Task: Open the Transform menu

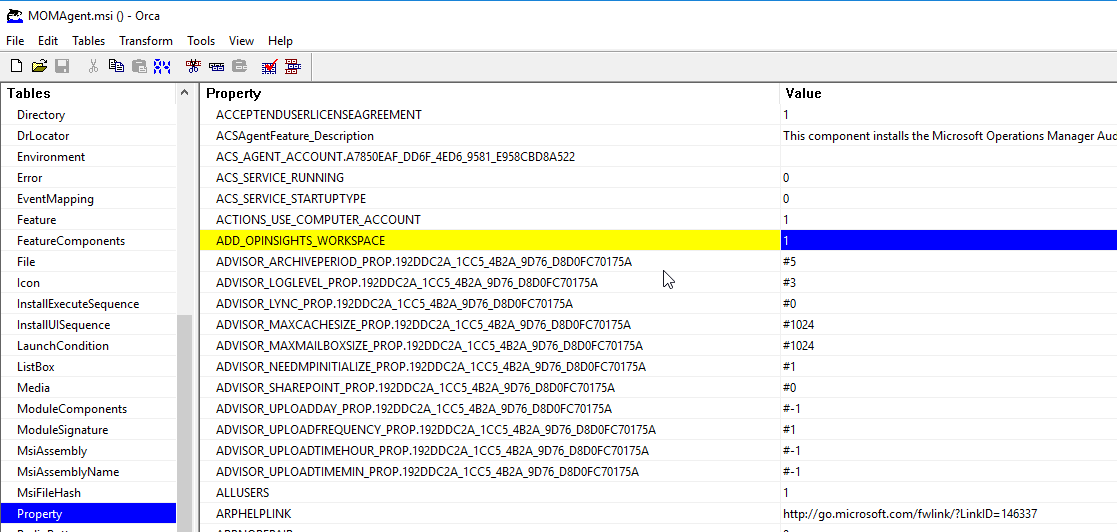Action: tap(145, 41)
